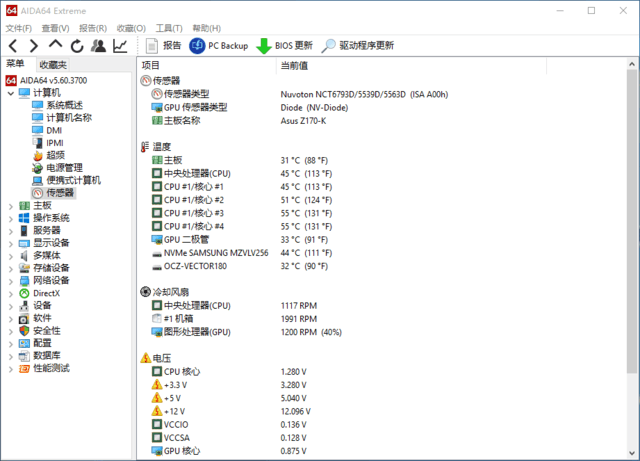Select the AIDA64 v5.60.3700 root icon
The image size is (640, 461).
point(11,80)
